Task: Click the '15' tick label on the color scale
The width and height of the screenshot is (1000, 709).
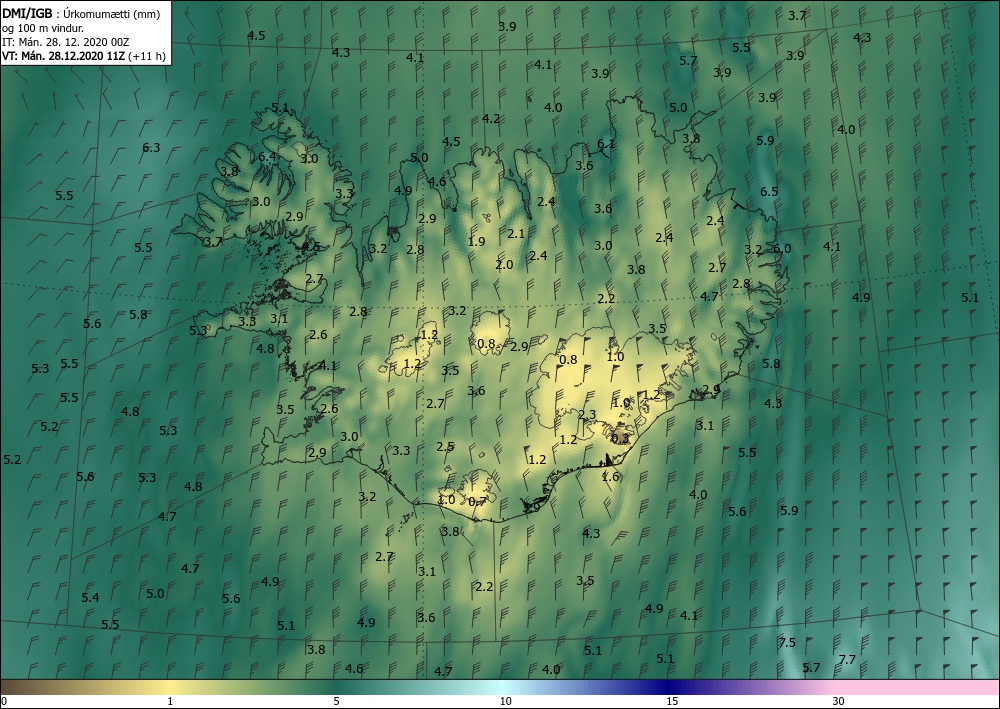Action: tap(672, 701)
